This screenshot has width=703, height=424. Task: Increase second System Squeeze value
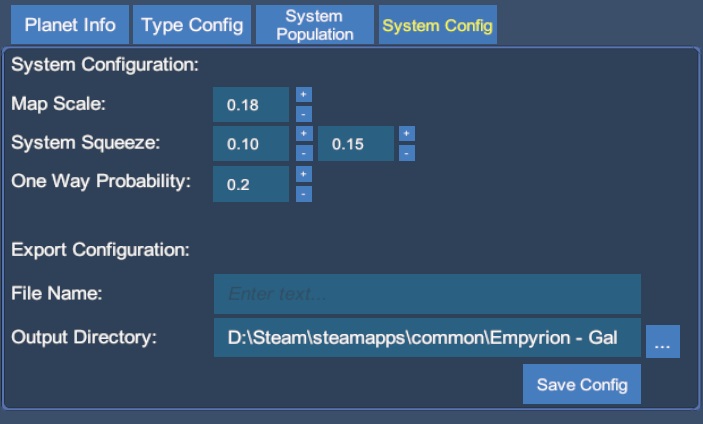click(x=407, y=134)
